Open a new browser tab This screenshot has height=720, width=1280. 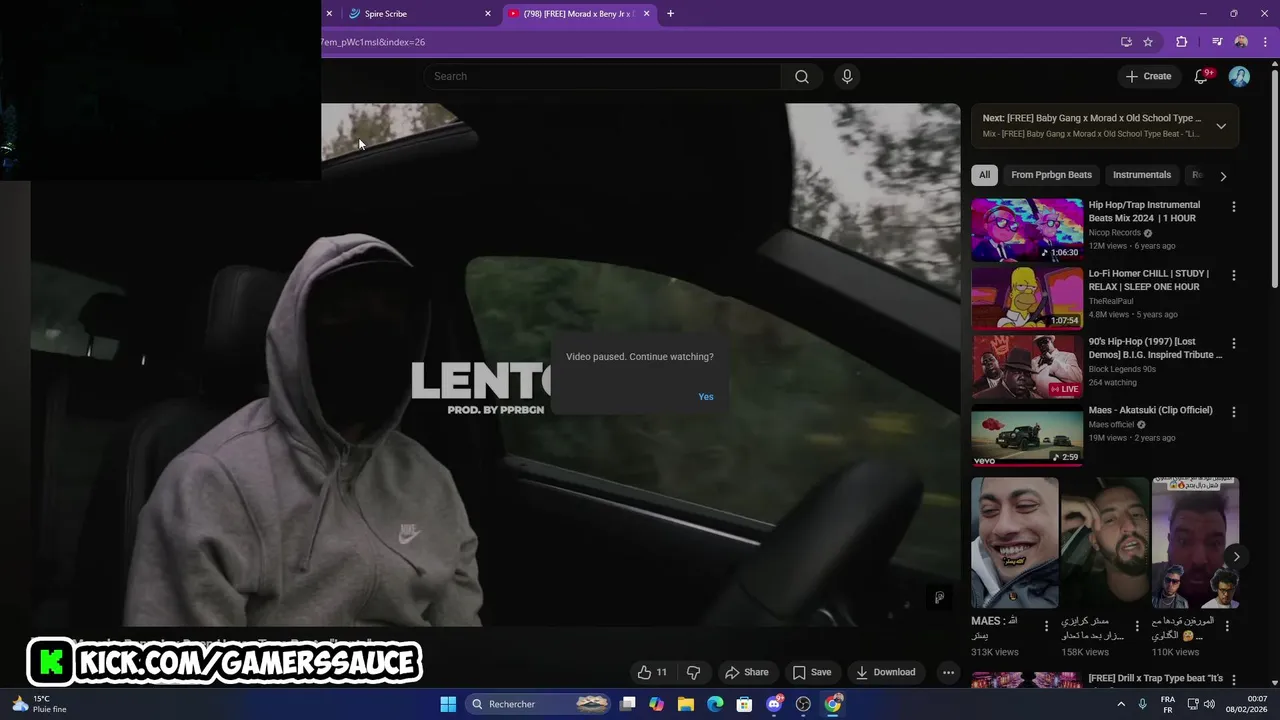coord(670,14)
